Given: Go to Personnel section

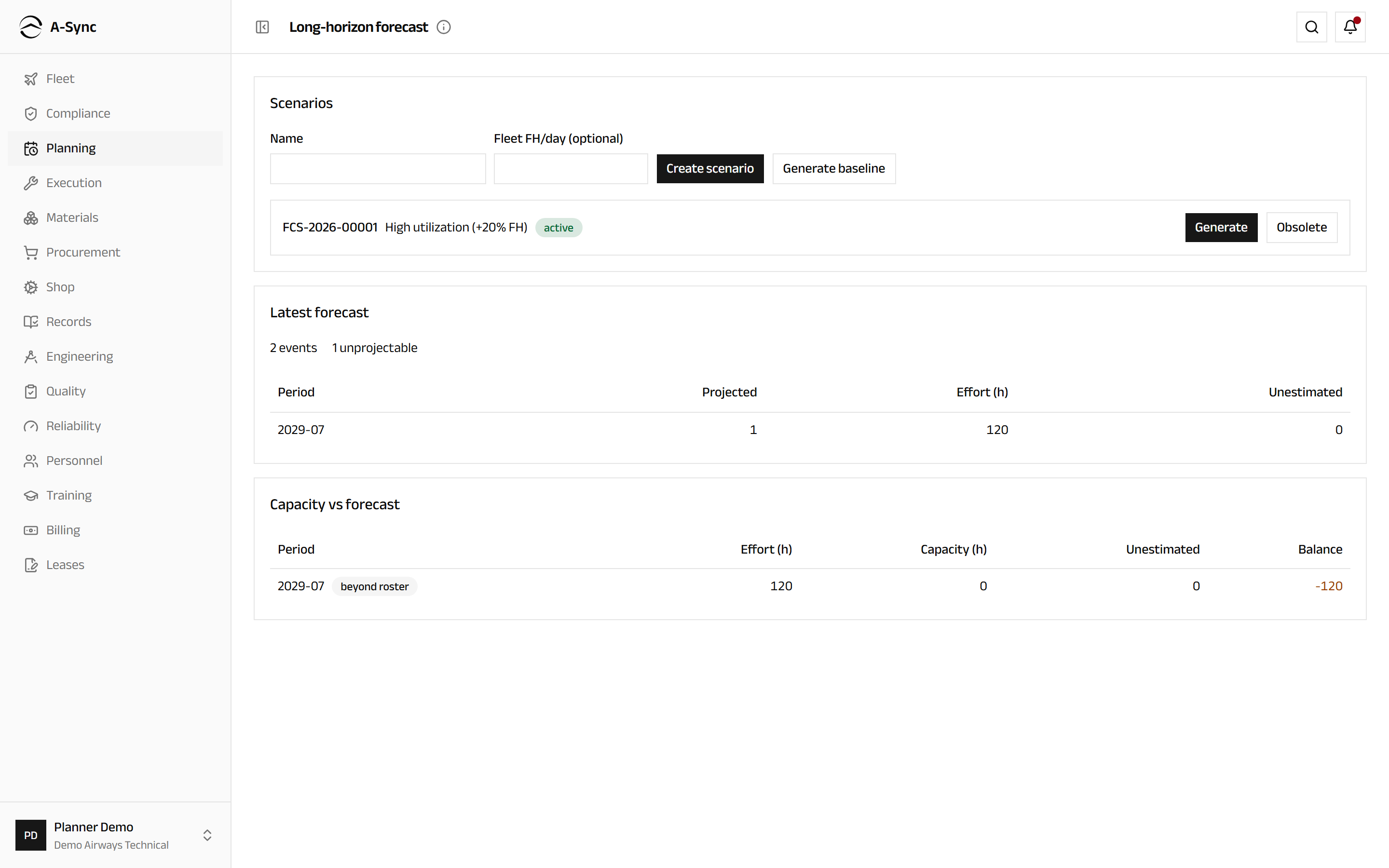Looking at the screenshot, I should (x=115, y=461).
